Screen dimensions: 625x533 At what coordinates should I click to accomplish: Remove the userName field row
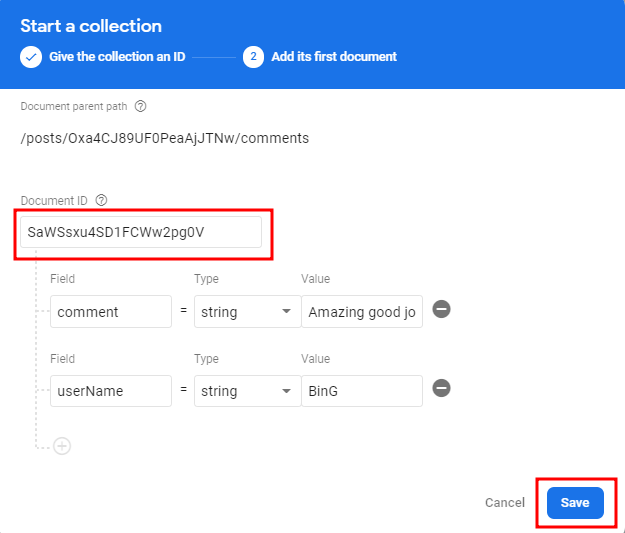441,388
